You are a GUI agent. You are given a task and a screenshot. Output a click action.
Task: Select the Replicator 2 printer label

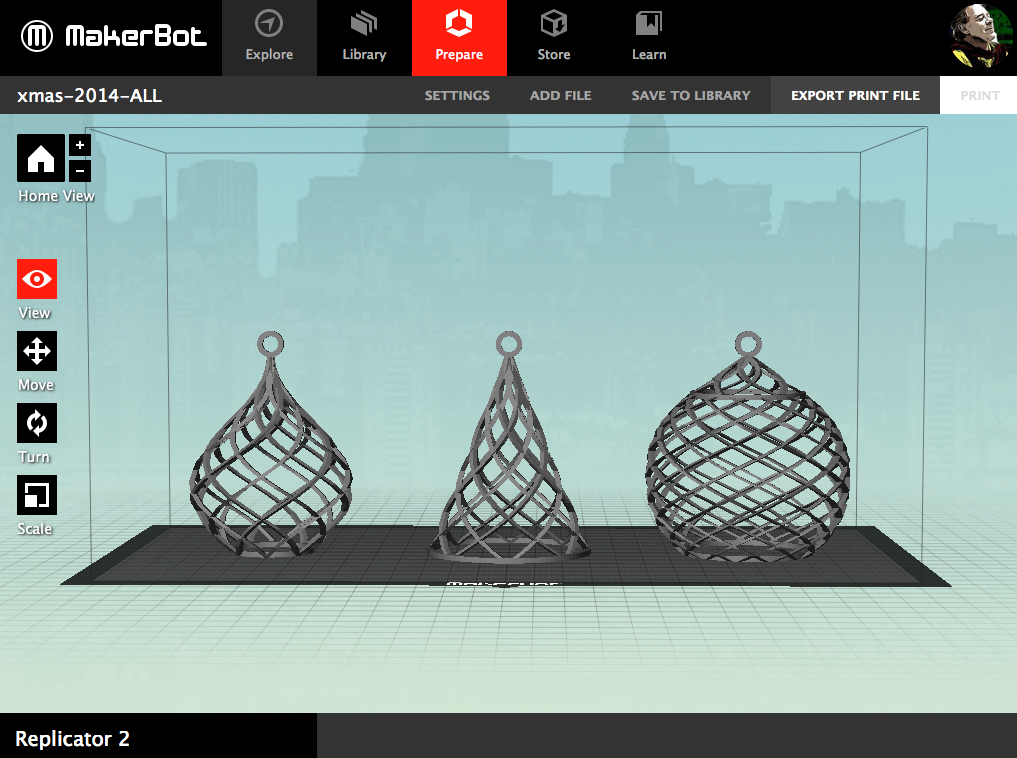click(x=73, y=739)
